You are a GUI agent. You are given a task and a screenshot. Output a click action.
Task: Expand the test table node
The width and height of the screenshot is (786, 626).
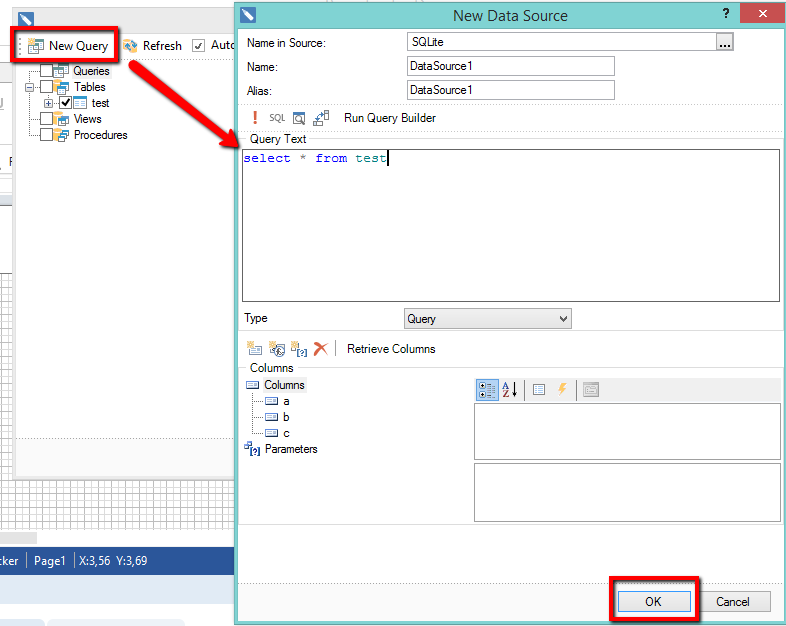(x=48, y=103)
